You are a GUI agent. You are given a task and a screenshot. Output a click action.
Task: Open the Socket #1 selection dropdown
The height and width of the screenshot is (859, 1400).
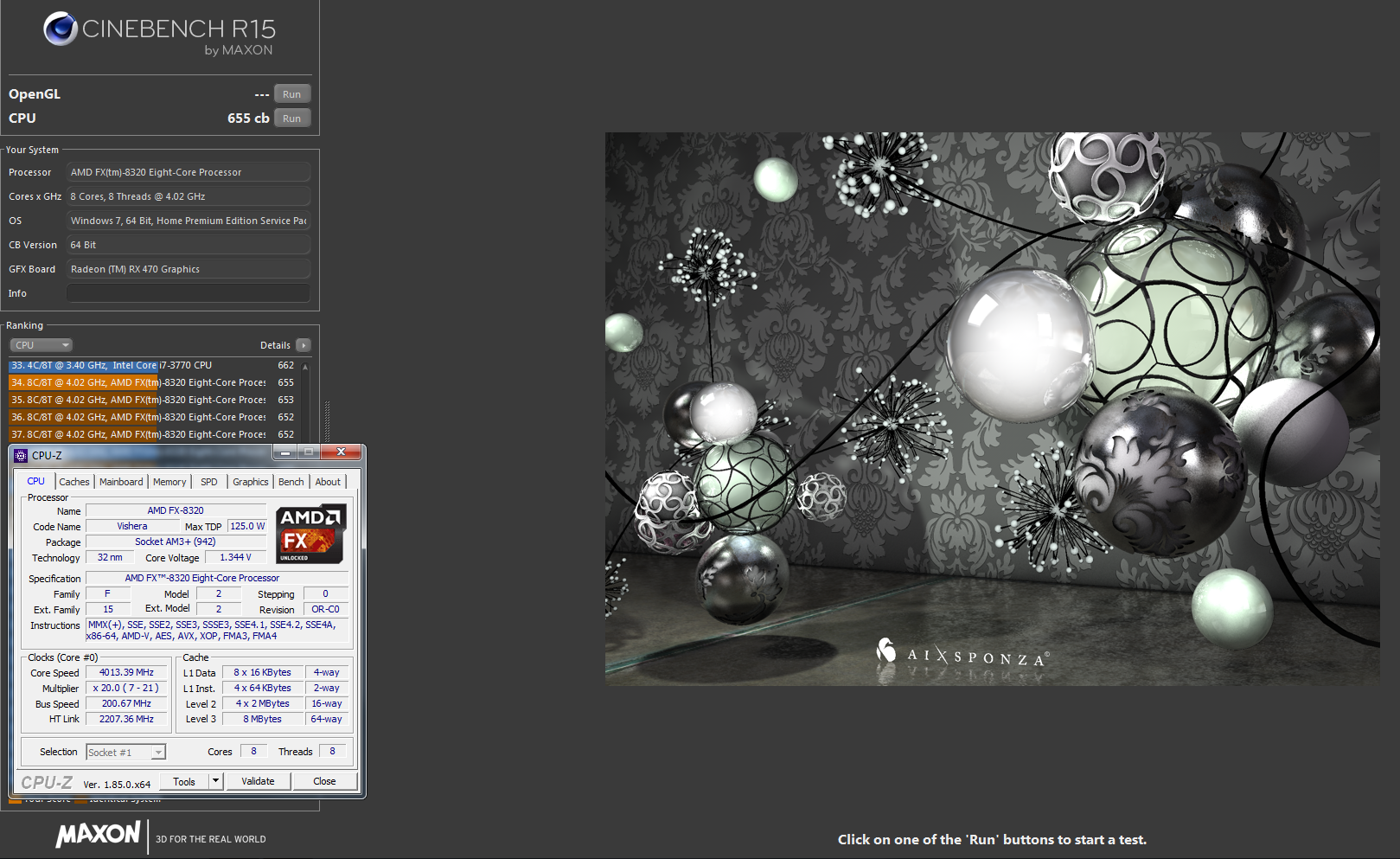pyautogui.click(x=158, y=753)
